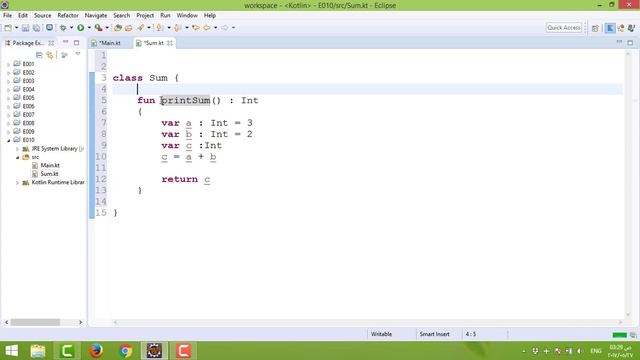Screen dimensions: 640x360
Task: Expand the E005 project node
Action: (9, 98)
